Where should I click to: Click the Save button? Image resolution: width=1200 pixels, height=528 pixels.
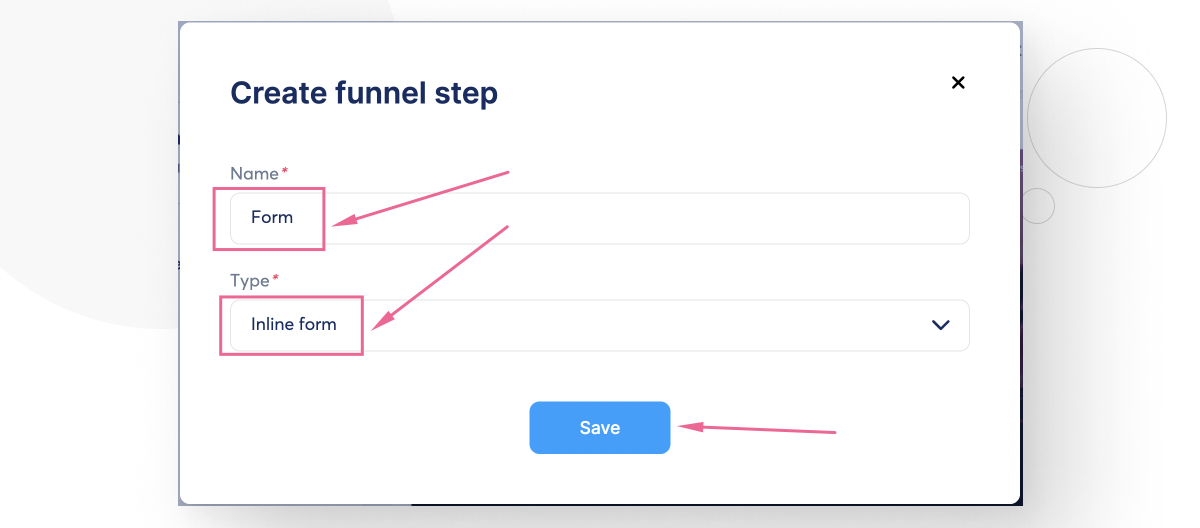[x=599, y=428]
